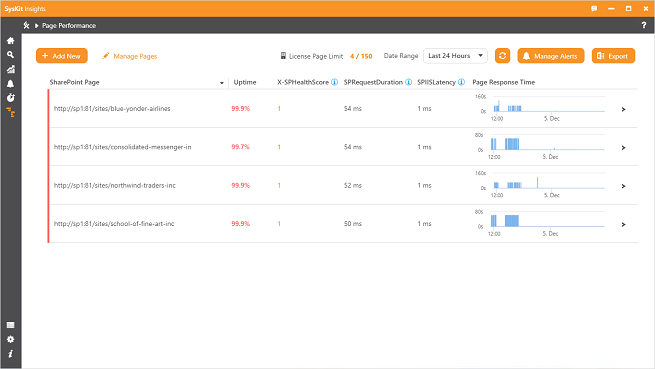
Task: Open the help question mark icon
Action: coord(644,25)
